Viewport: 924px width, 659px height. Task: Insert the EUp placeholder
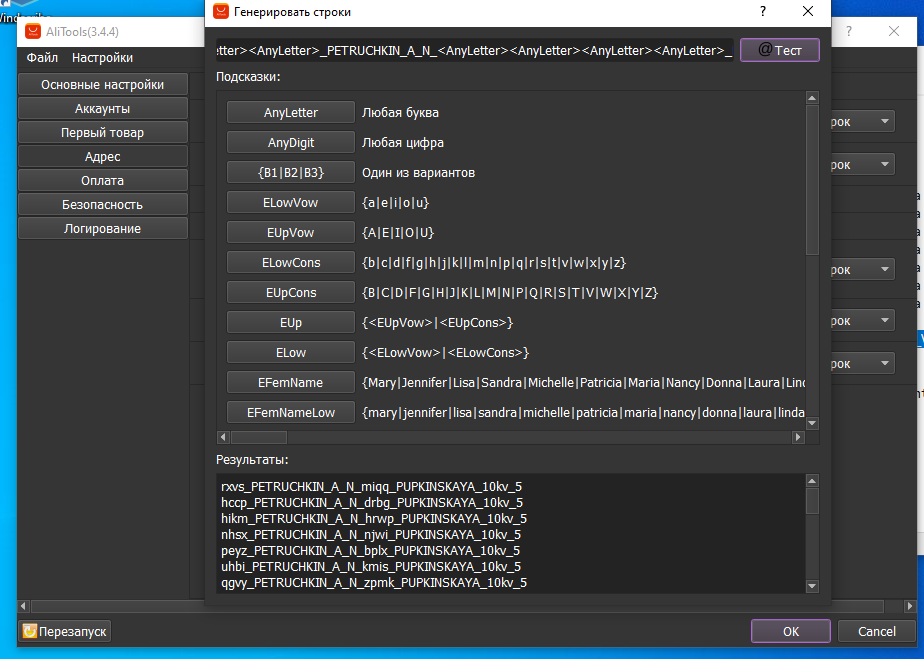[x=291, y=322]
